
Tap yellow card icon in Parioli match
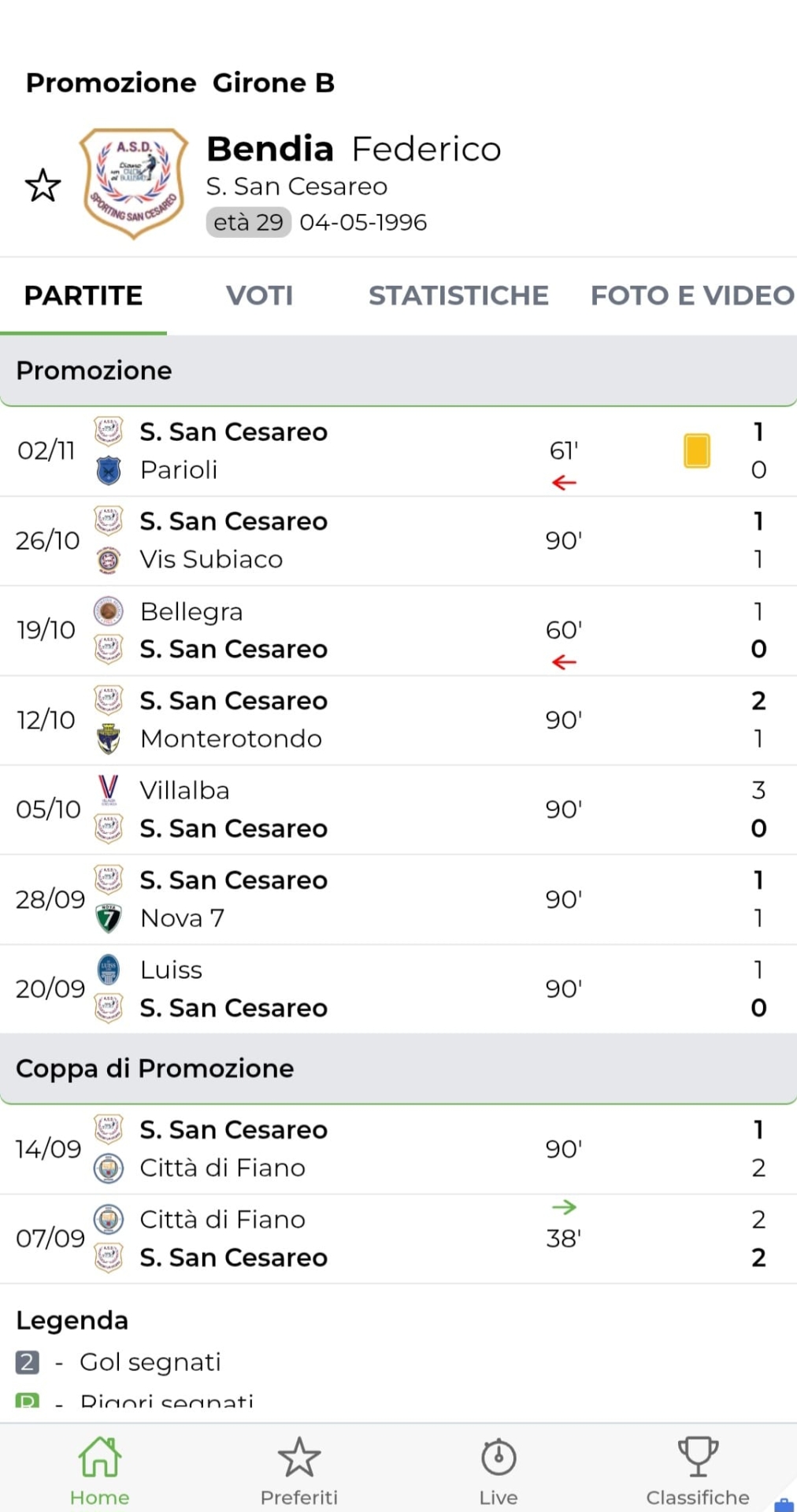click(697, 451)
